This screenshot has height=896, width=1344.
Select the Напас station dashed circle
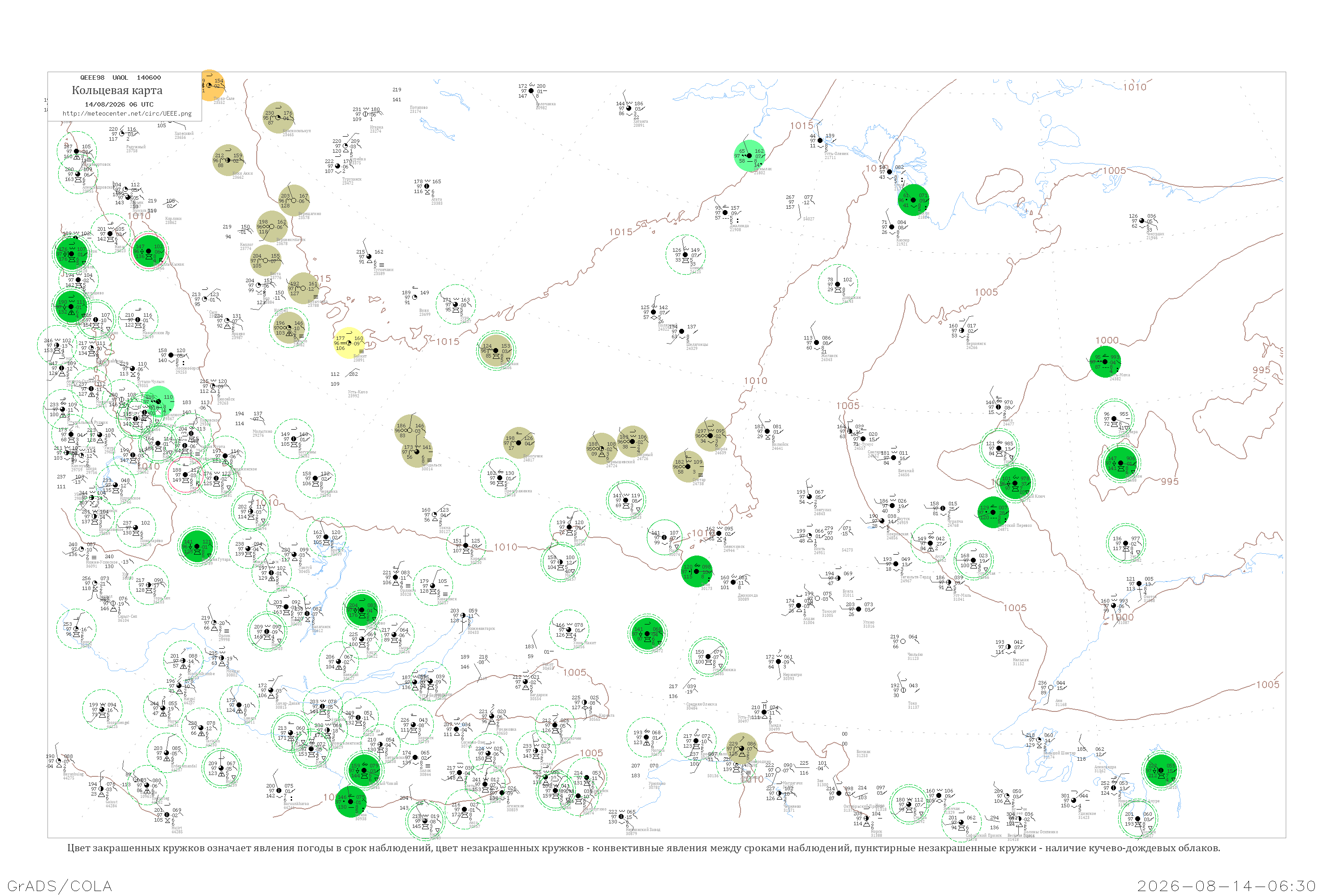pyautogui.click(x=110, y=234)
